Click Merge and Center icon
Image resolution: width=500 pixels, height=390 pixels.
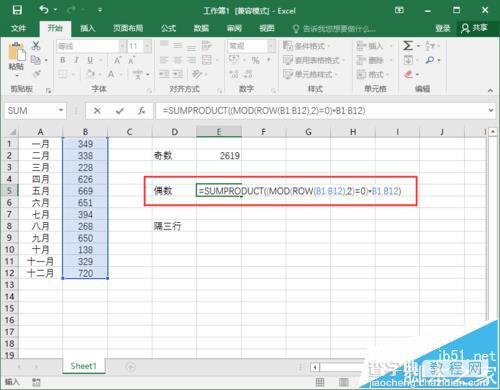[x=207, y=60]
